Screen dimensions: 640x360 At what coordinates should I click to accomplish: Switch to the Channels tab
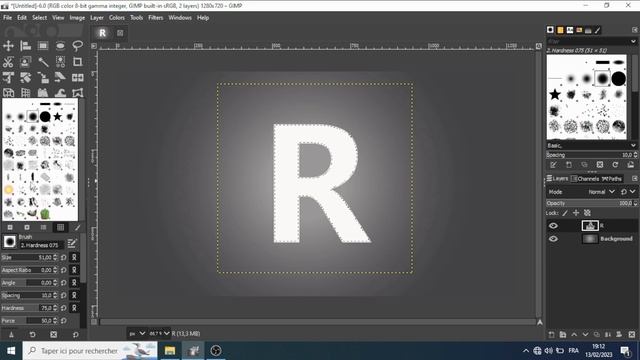(x=584, y=179)
